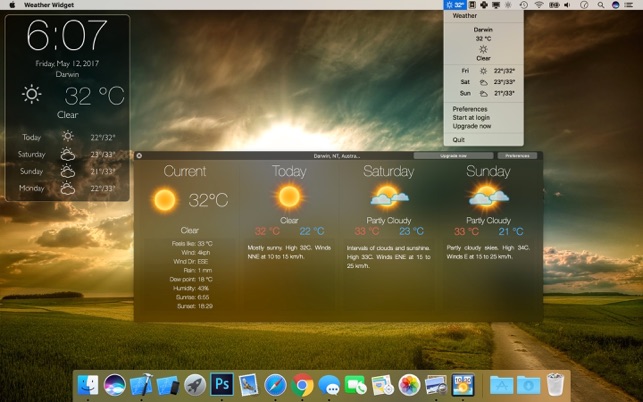Screen dimensions: 643x402
Task: Click the Upgrade now button on forecast panel
Action: (452, 156)
